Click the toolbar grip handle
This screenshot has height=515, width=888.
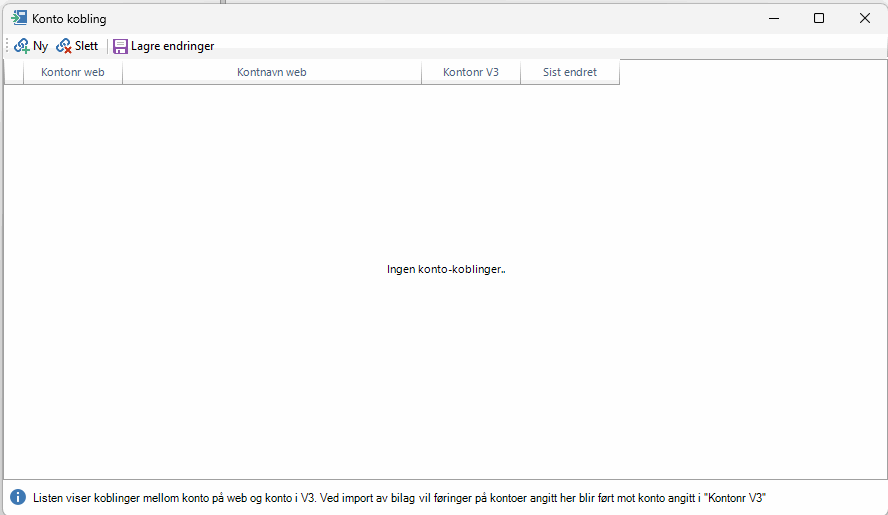pyautogui.click(x=8, y=46)
